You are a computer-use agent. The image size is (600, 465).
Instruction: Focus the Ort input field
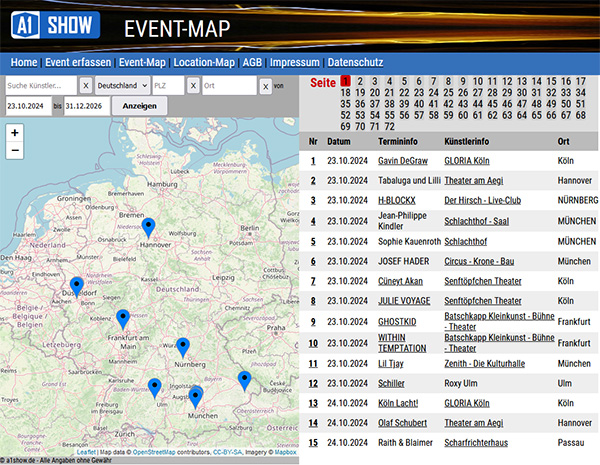coord(229,85)
